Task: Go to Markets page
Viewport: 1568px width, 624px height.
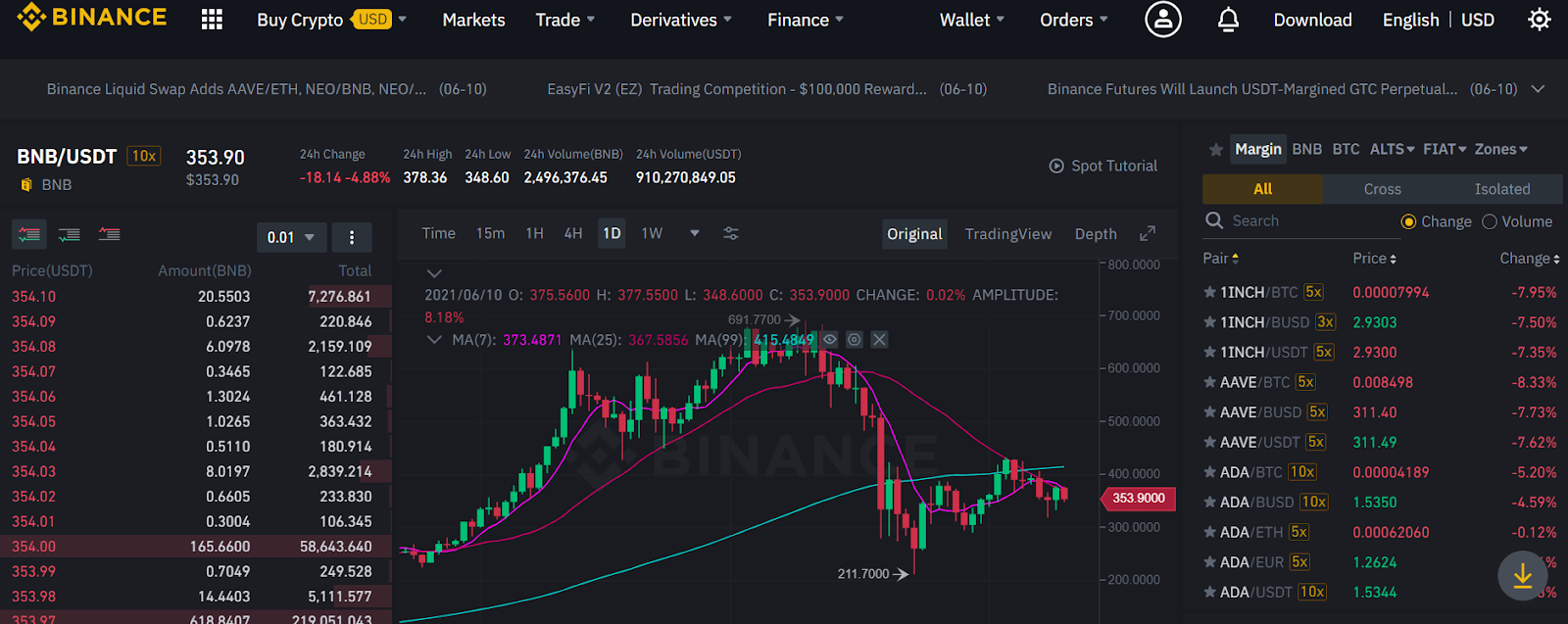Action: tap(473, 20)
